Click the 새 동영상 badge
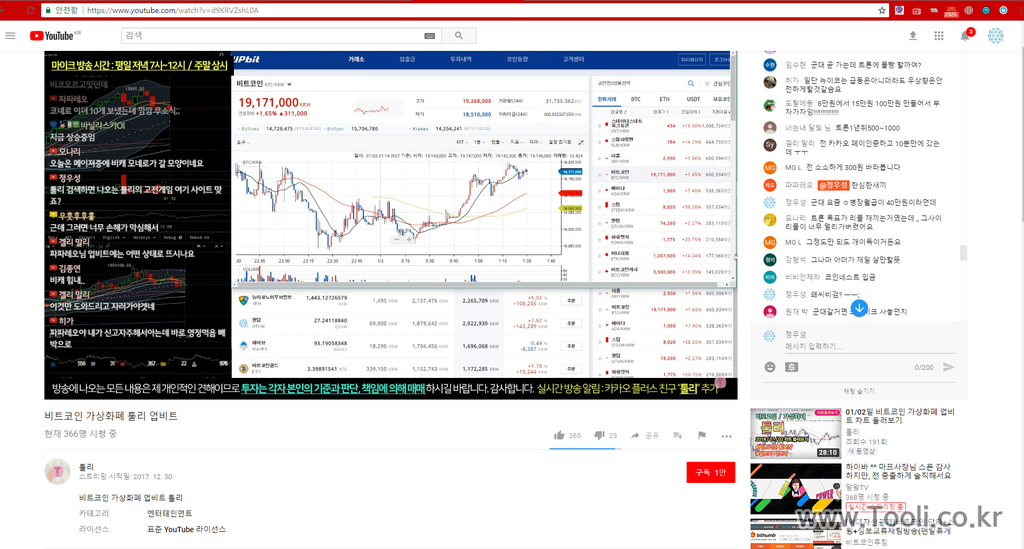Screen dimensions: 1024x549 click(861, 451)
